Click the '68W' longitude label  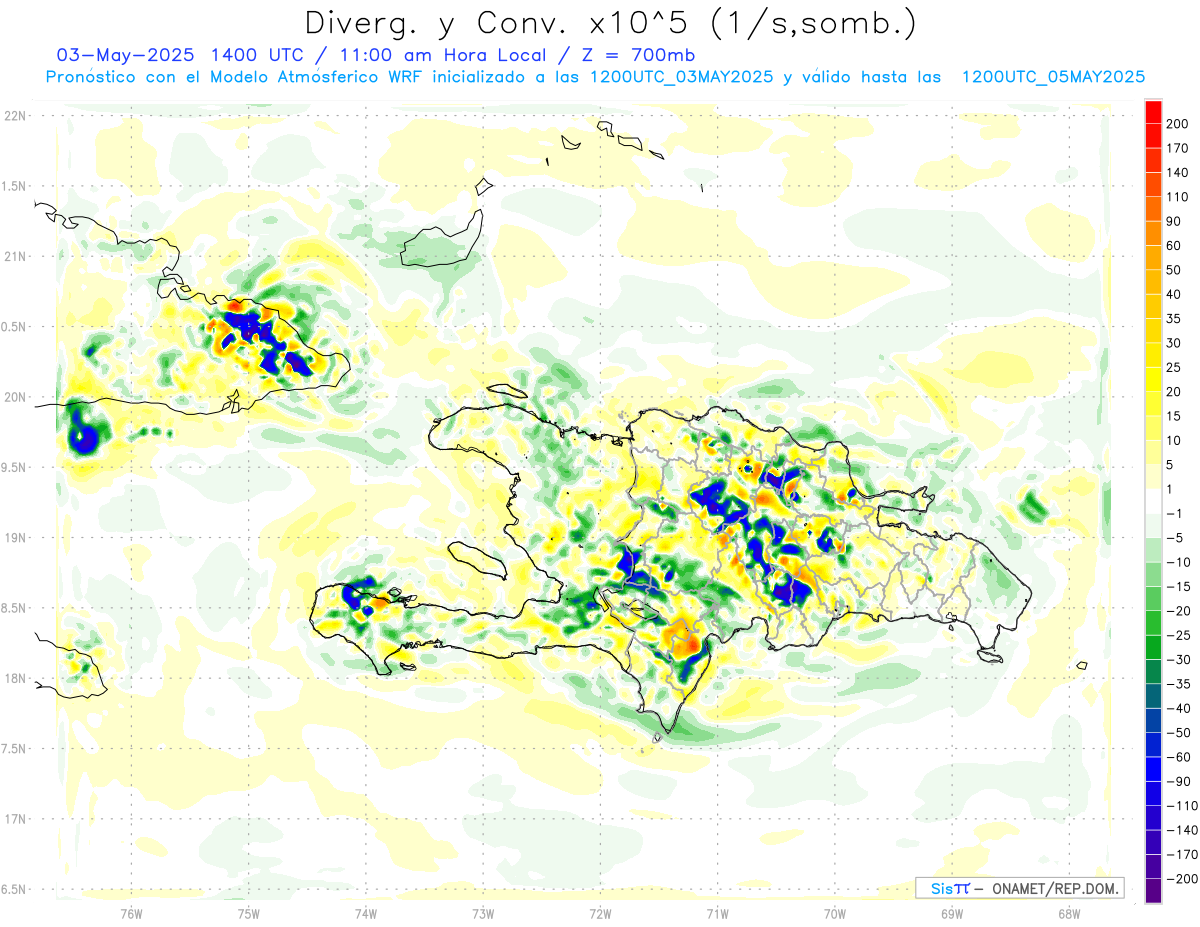click(x=1069, y=914)
